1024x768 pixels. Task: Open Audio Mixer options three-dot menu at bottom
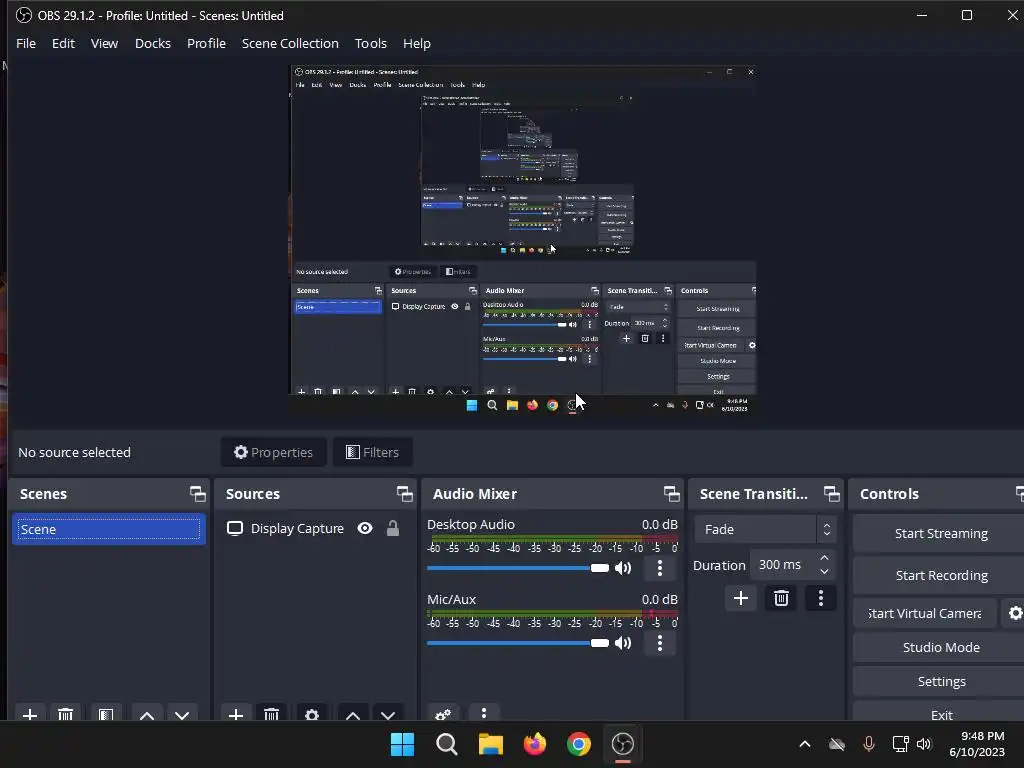[x=484, y=714]
